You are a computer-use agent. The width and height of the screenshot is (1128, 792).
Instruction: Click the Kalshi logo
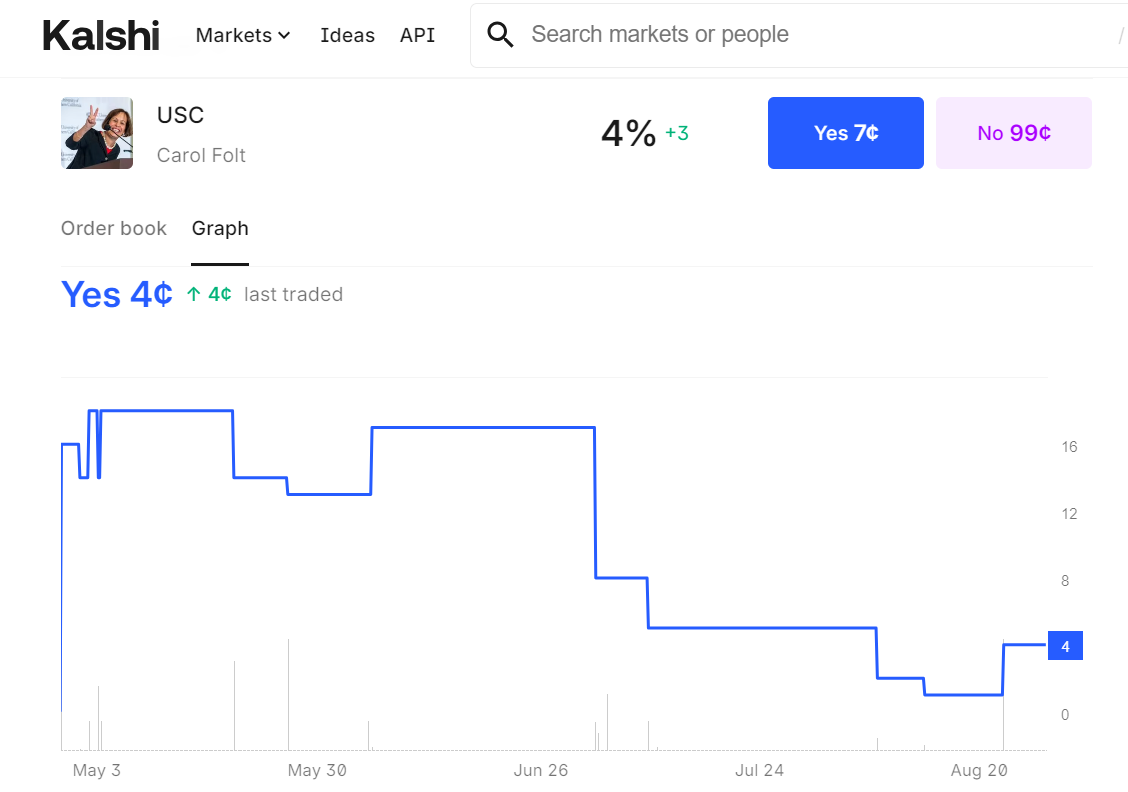(101, 35)
